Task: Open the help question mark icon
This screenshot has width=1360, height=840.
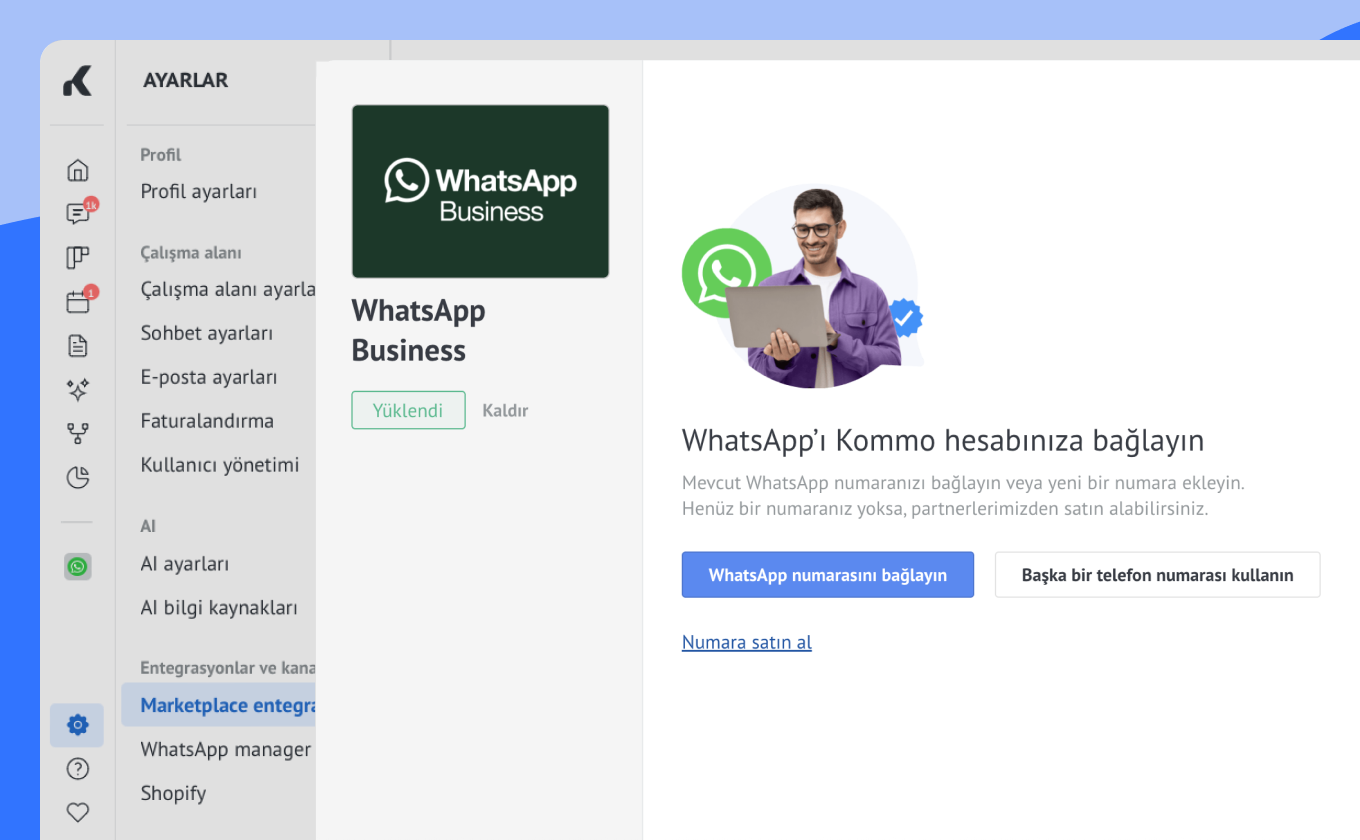Action: click(x=77, y=769)
